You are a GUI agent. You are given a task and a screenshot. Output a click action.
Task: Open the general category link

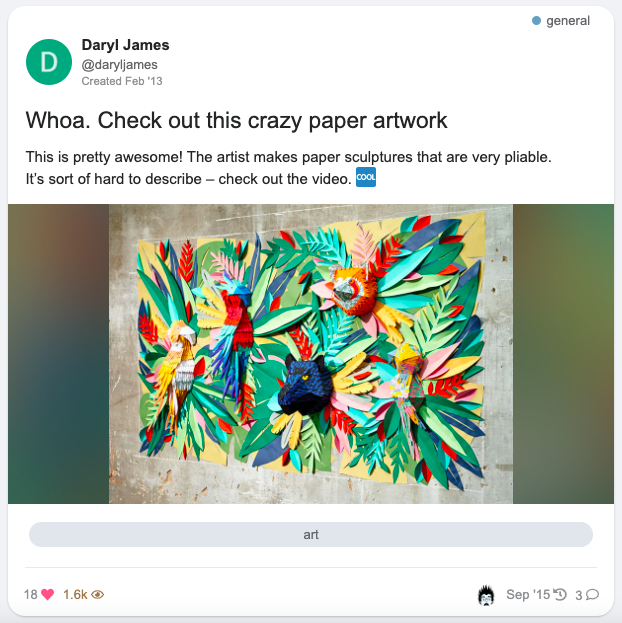click(x=568, y=21)
